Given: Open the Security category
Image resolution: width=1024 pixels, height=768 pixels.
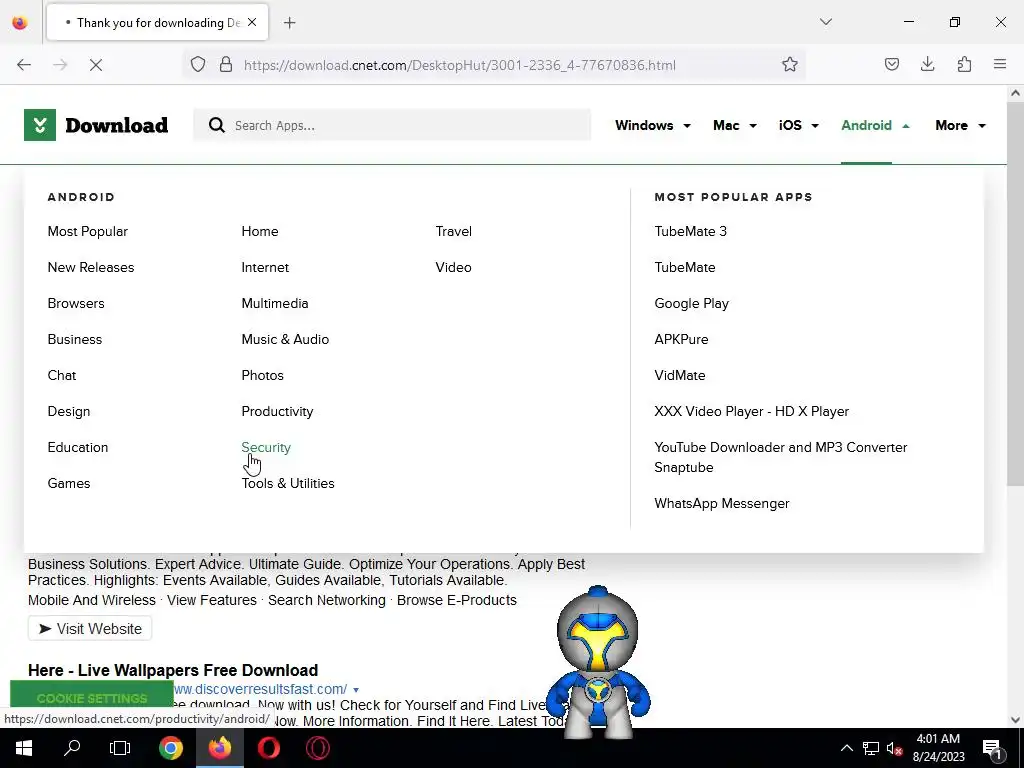Looking at the screenshot, I should click(x=266, y=447).
